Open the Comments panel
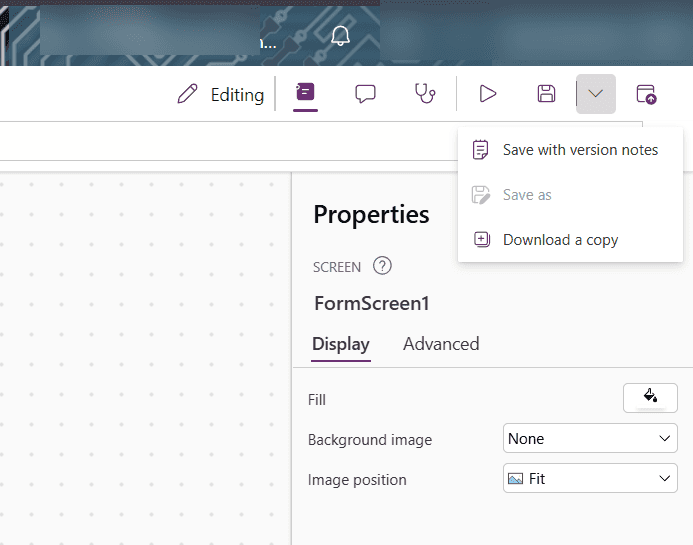This screenshot has height=545, width=693. tap(366, 94)
